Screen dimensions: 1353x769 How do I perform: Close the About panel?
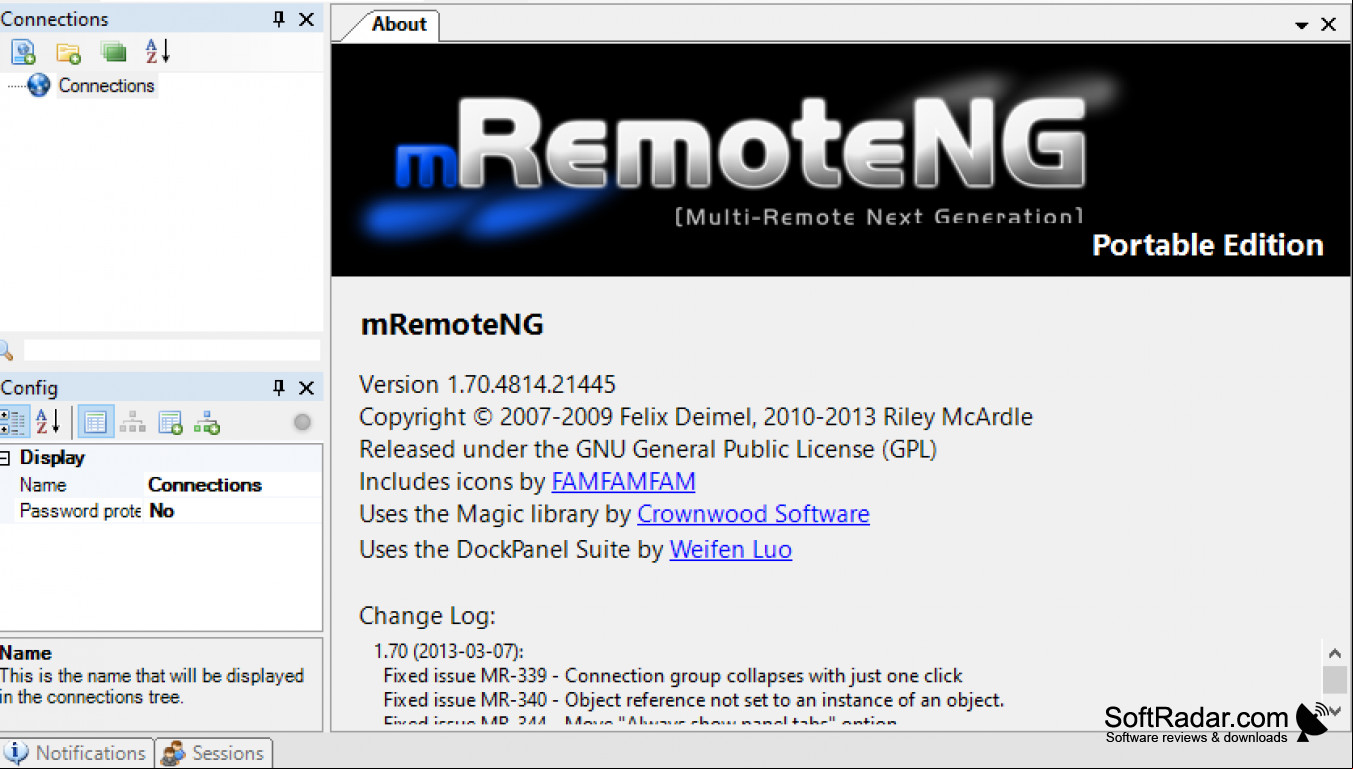click(x=1329, y=25)
